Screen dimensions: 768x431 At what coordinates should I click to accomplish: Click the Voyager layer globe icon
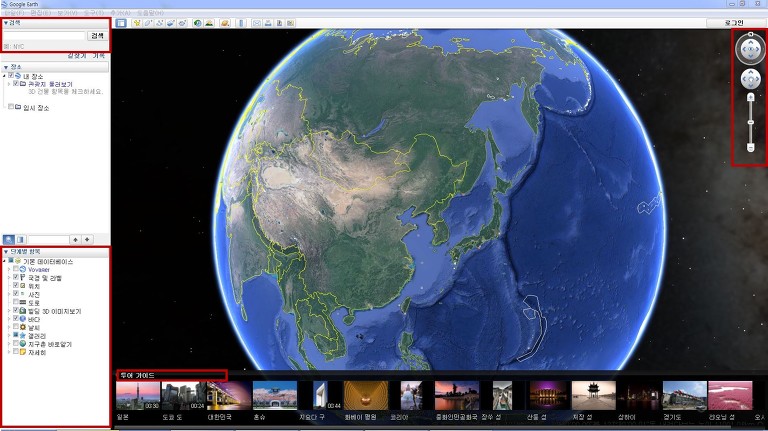coord(23,269)
